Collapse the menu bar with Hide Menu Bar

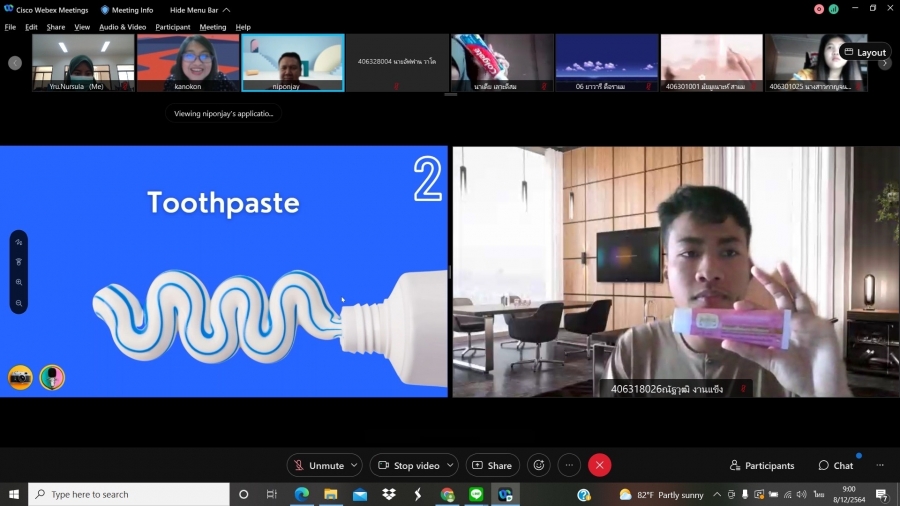(193, 10)
